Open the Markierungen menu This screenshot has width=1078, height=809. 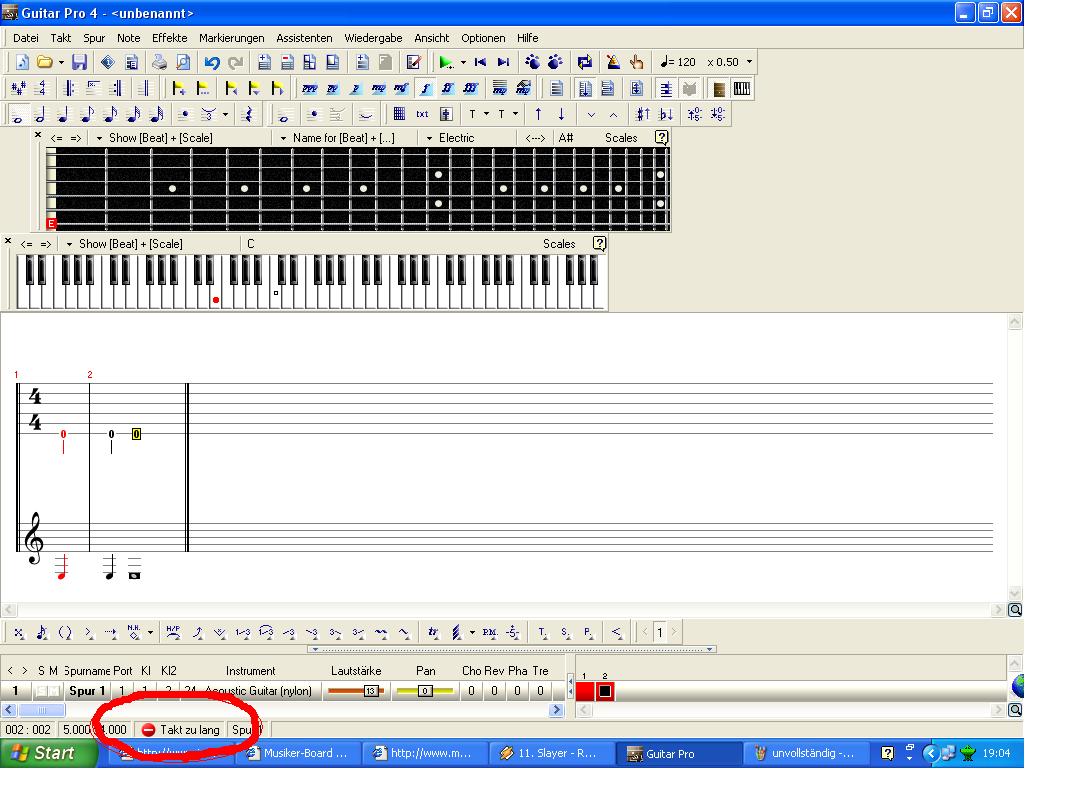coord(232,38)
